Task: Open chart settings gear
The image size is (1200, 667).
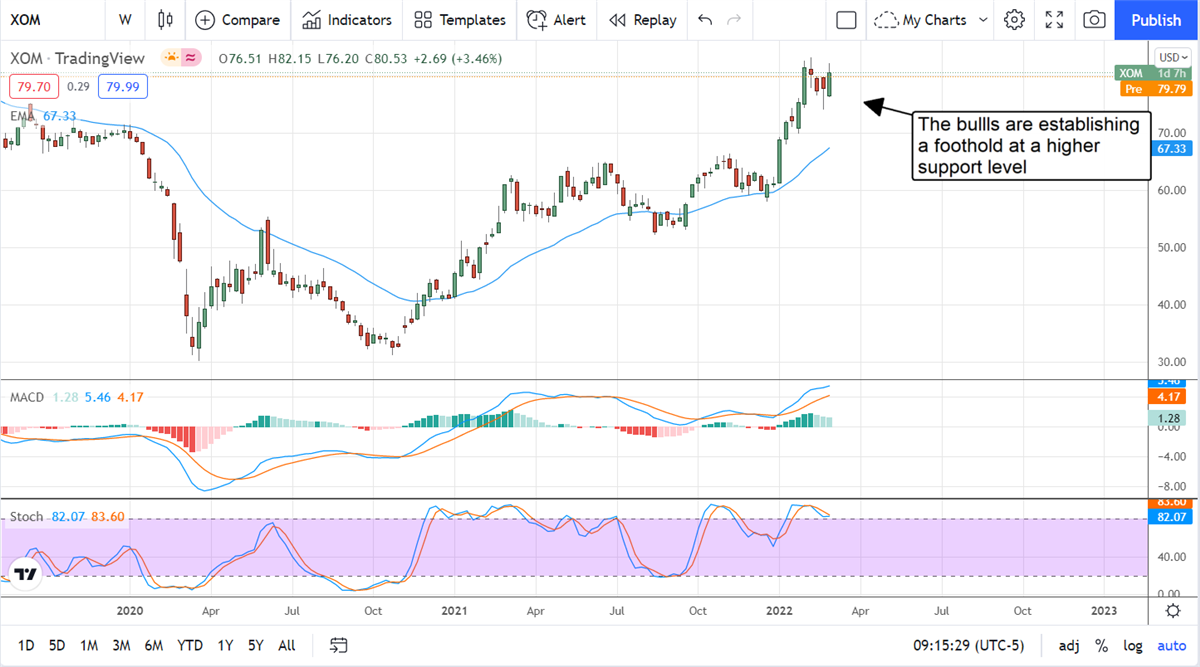Action: pyautogui.click(x=1014, y=20)
